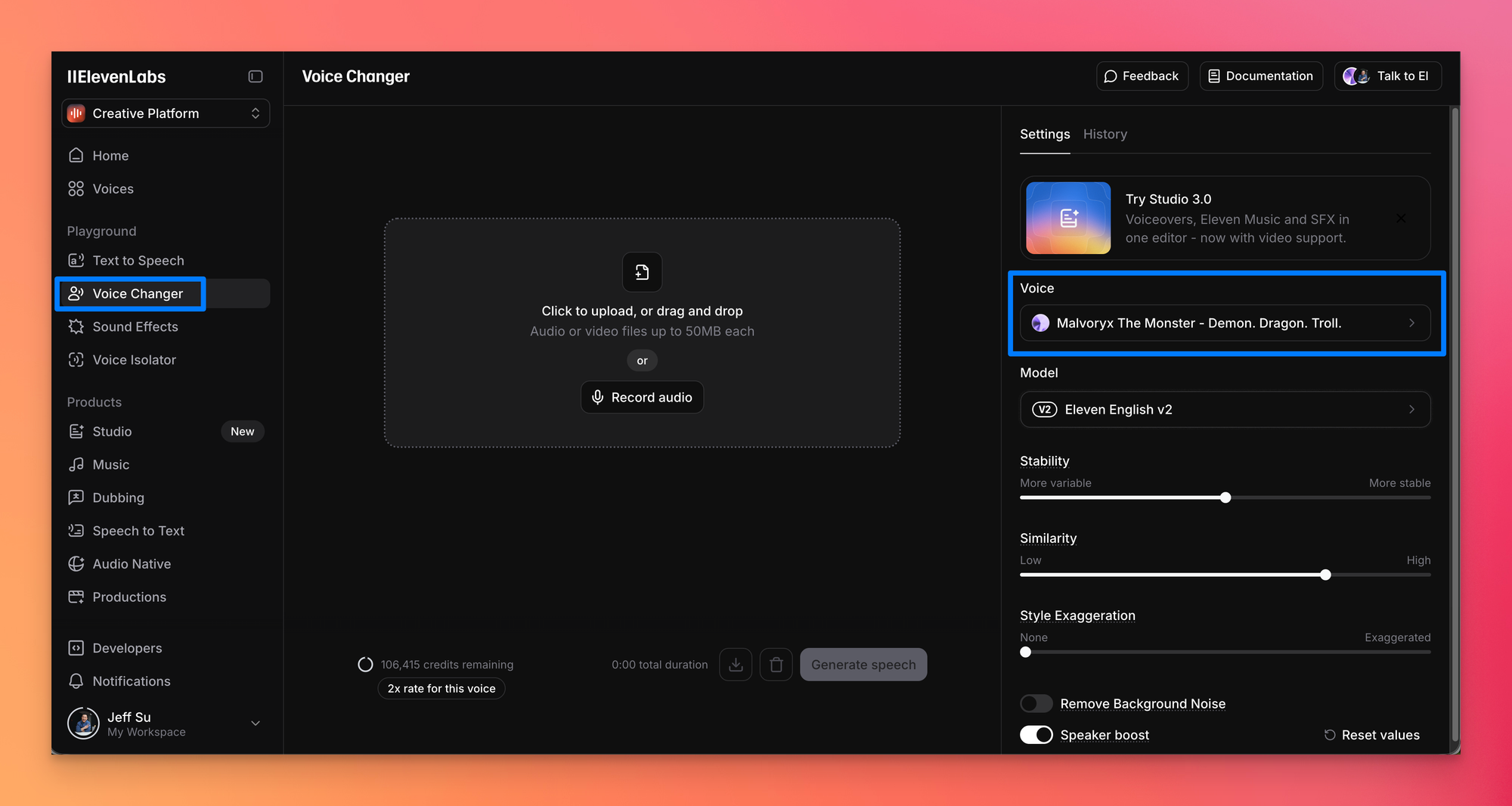The height and width of the screenshot is (806, 1512).
Task: Click the Malvoryx voice avatar icon
Action: click(x=1040, y=323)
